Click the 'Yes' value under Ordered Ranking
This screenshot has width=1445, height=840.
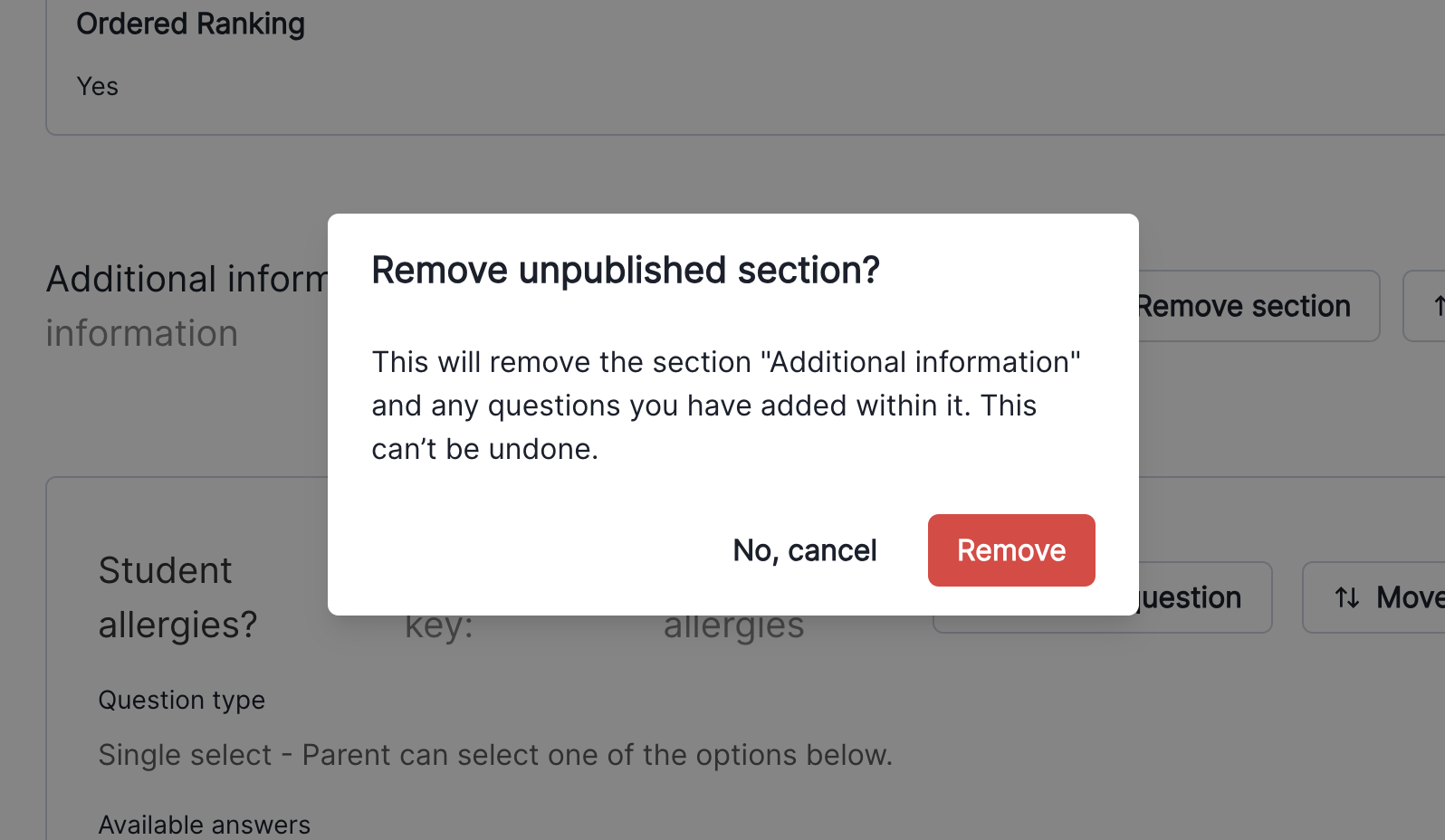pos(97,86)
